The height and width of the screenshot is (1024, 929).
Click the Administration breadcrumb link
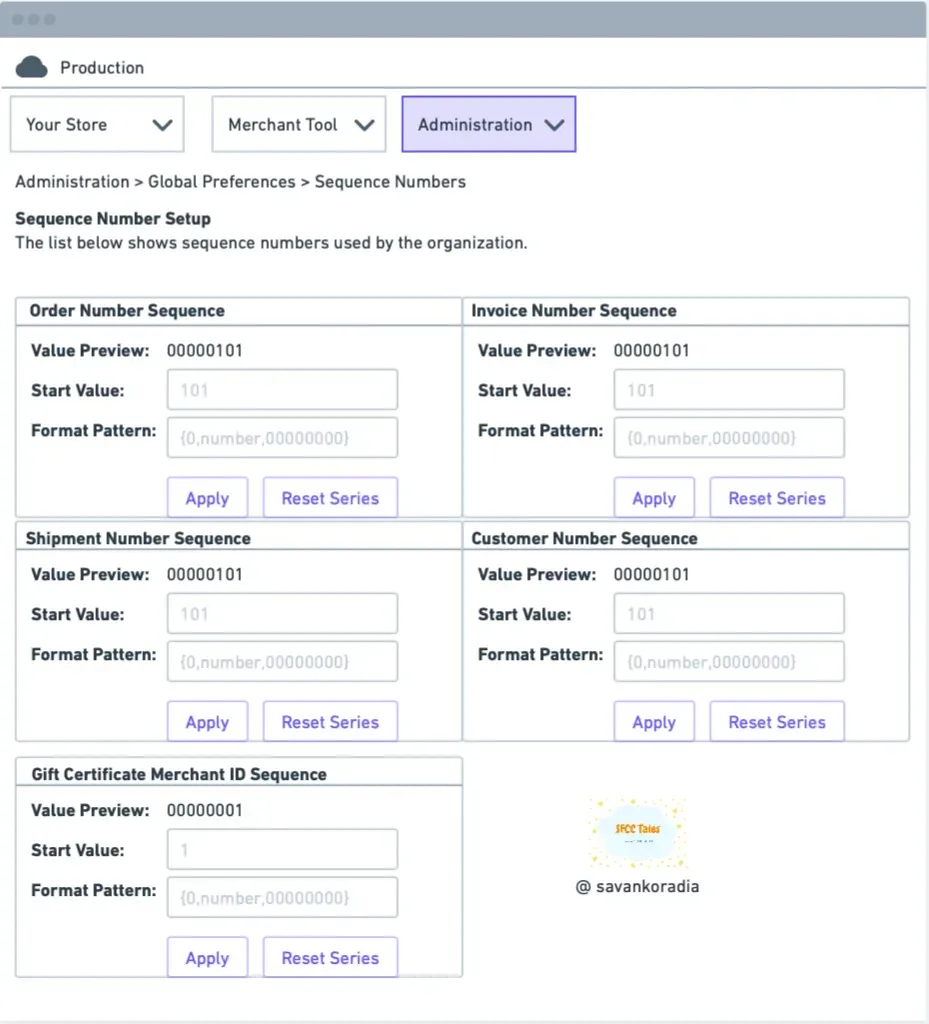pyautogui.click(x=71, y=181)
